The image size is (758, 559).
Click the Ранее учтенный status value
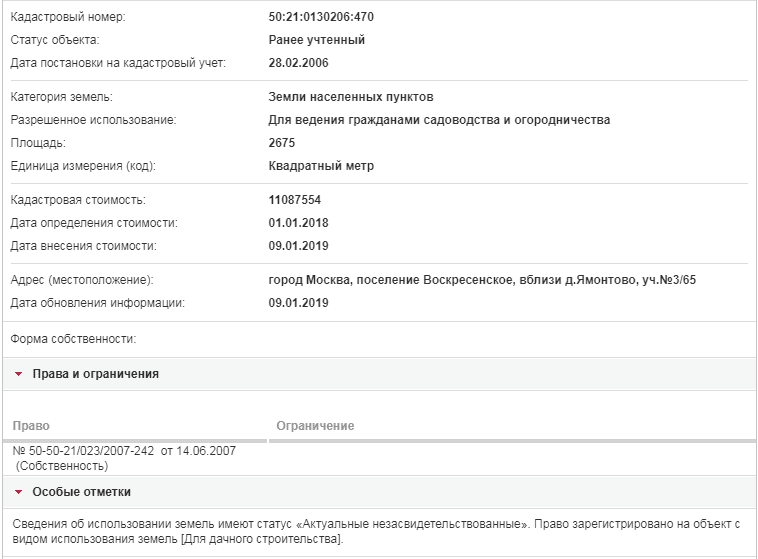(x=317, y=40)
